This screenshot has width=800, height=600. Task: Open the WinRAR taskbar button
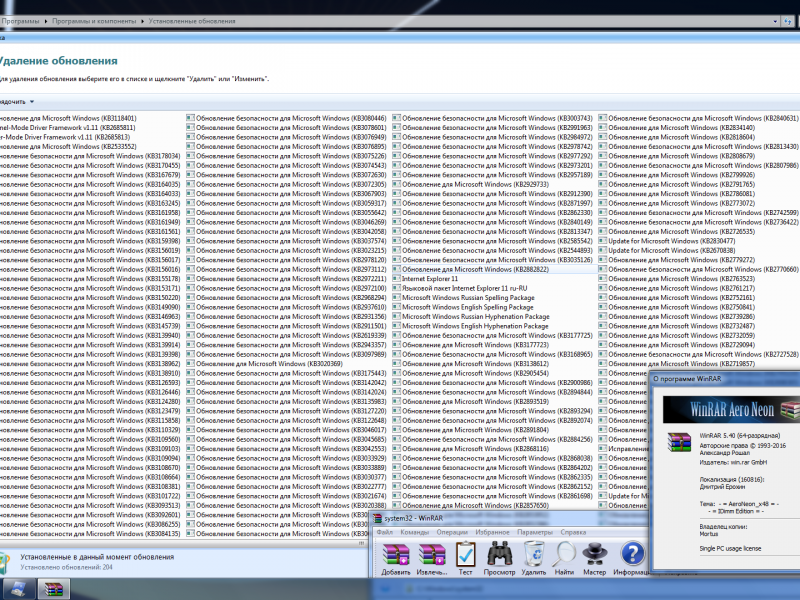53,589
